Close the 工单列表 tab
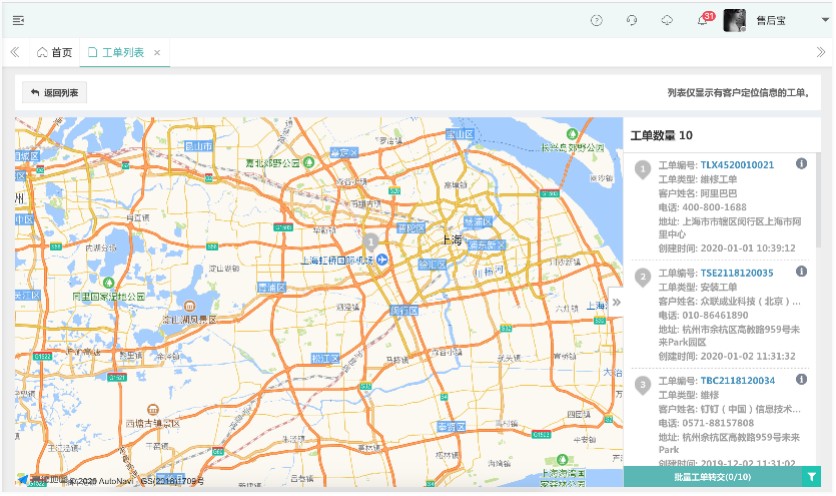This screenshot has height=496, width=836. [x=157, y=52]
